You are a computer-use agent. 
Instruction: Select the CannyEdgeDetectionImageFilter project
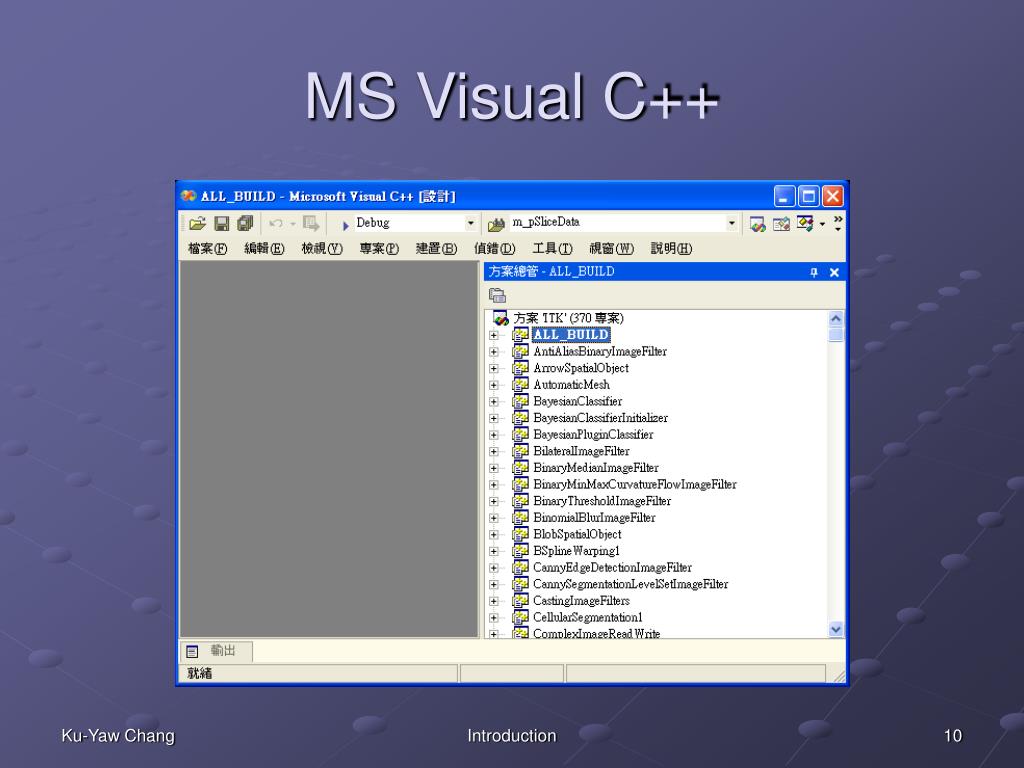coord(613,568)
